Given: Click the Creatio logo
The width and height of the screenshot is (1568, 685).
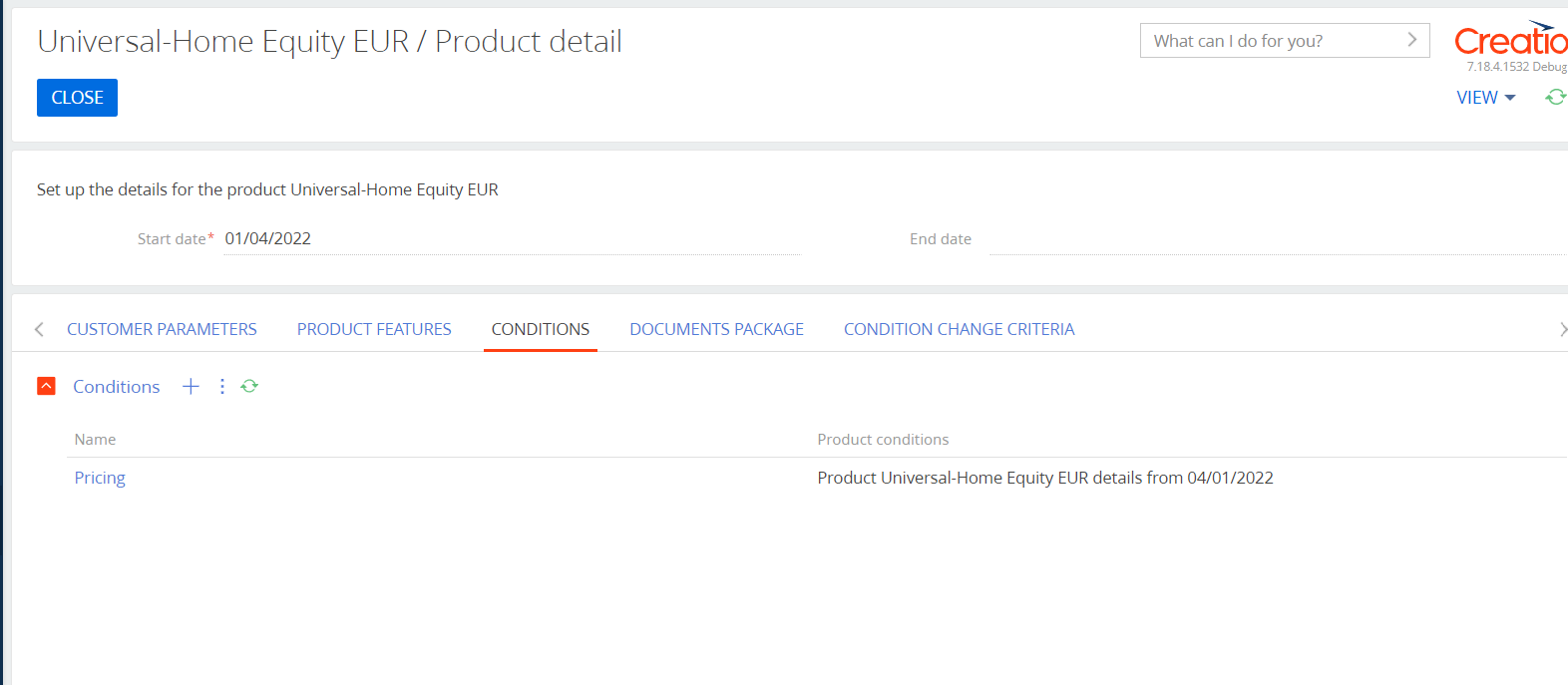Looking at the screenshot, I should (x=1510, y=40).
